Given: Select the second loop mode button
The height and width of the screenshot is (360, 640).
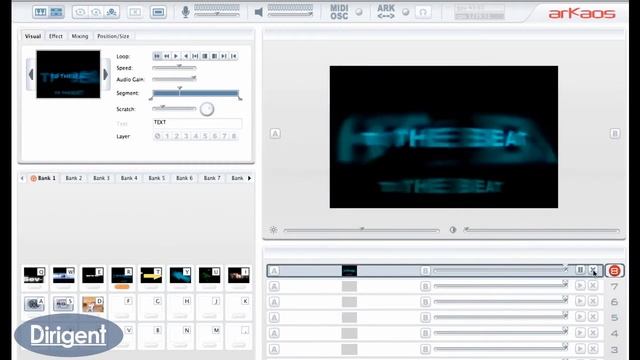Looking at the screenshot, I should pyautogui.click(x=167, y=56).
